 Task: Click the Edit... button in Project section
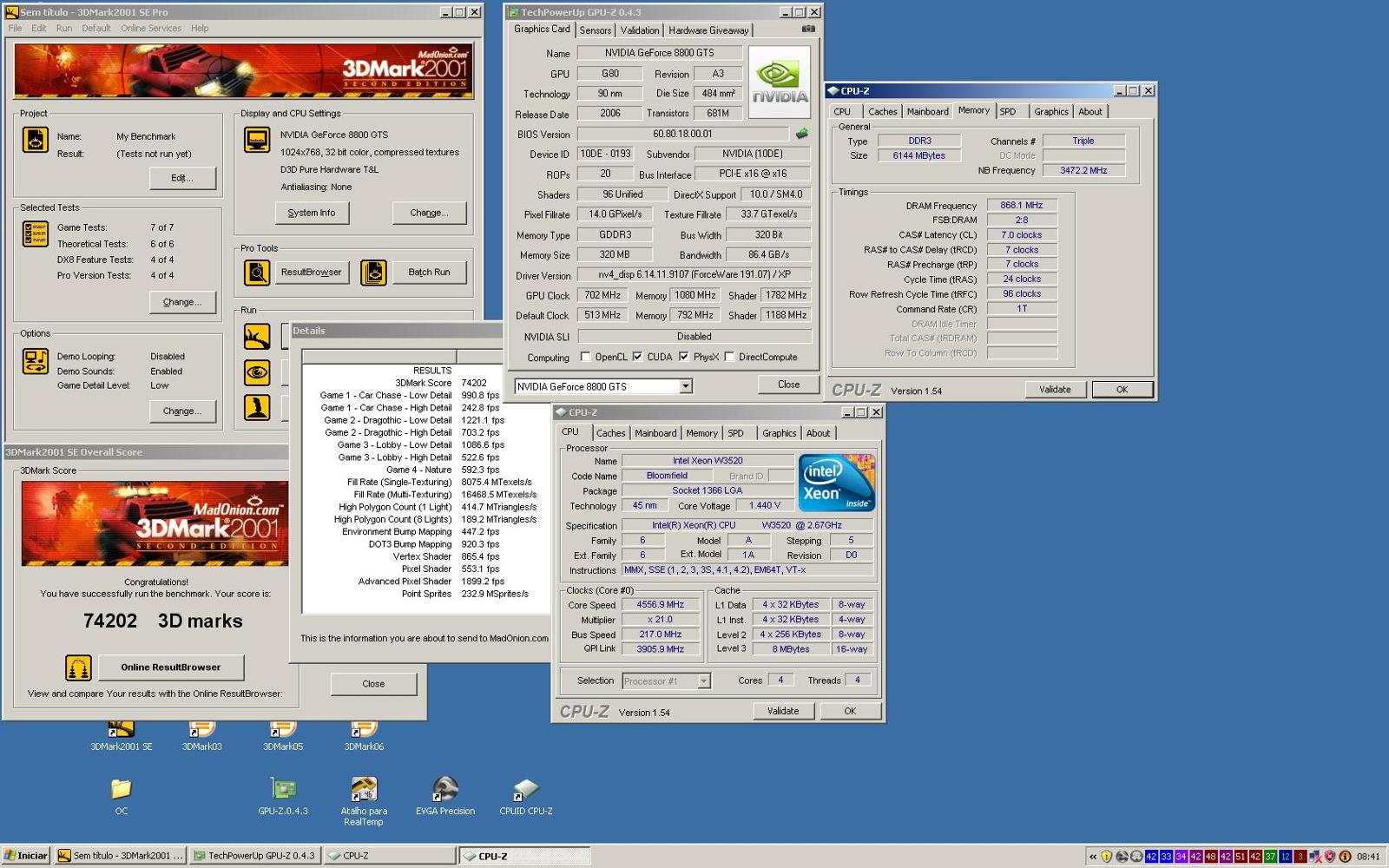pyautogui.click(x=182, y=178)
